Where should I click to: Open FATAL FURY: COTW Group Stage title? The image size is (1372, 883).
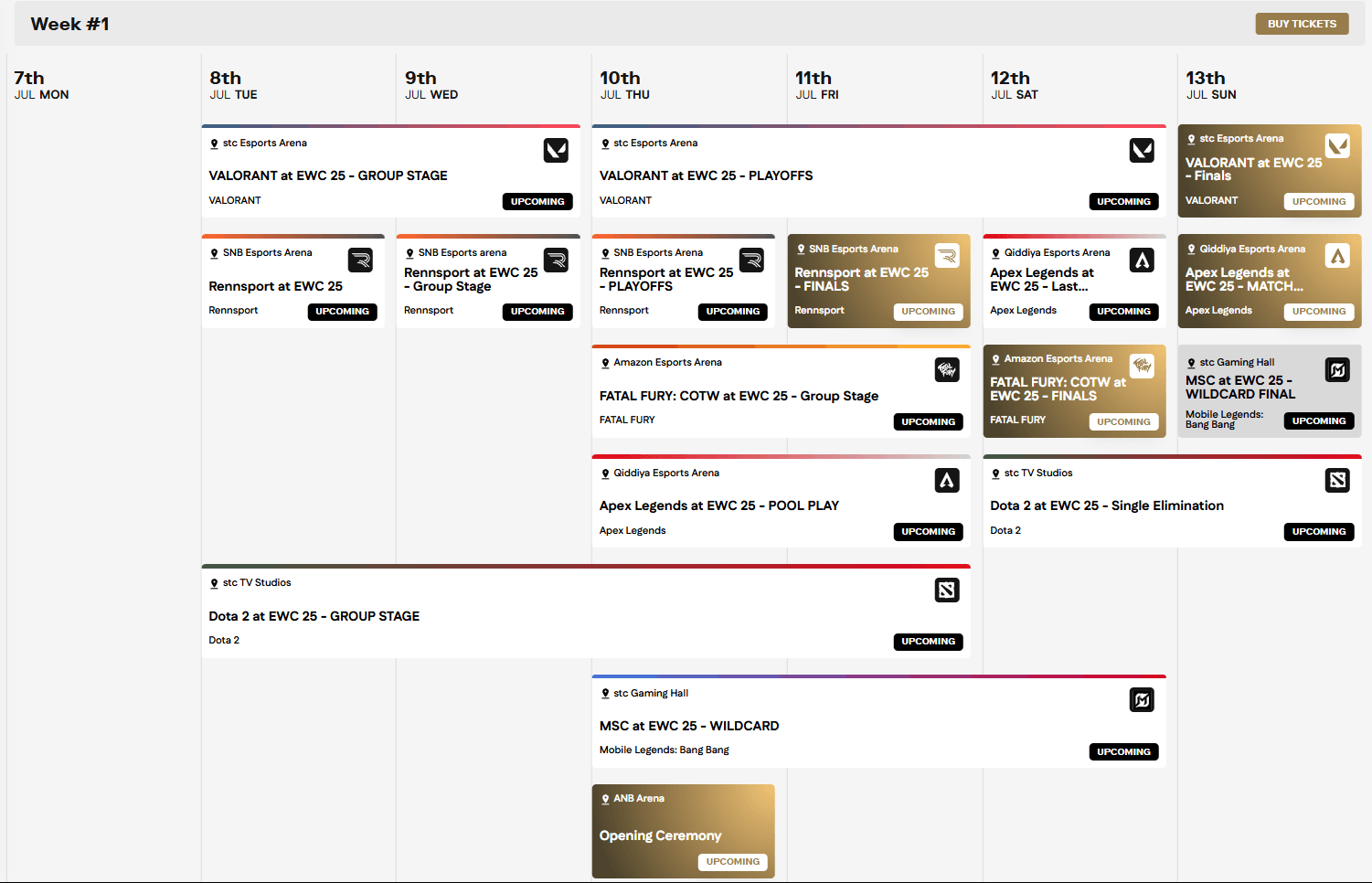pos(739,396)
